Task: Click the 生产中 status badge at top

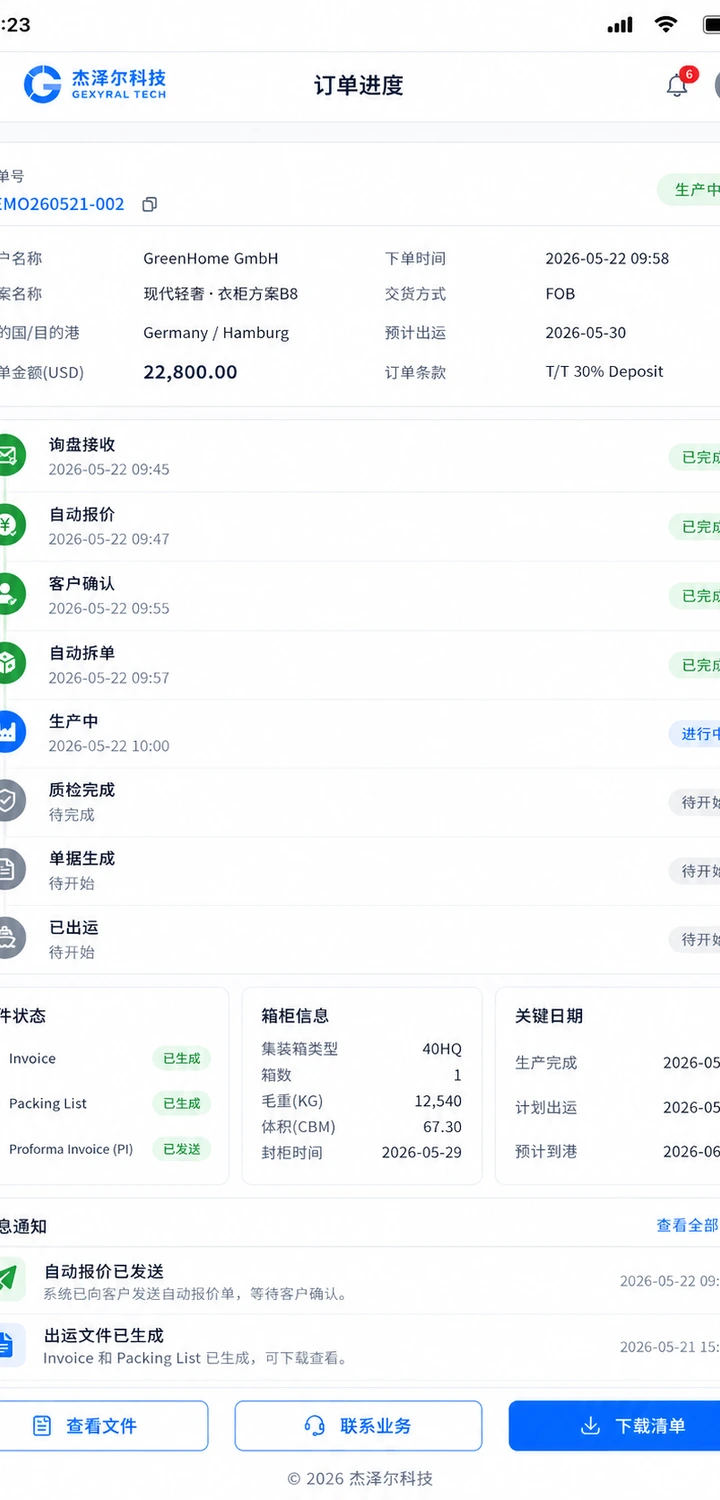Action: [690, 190]
